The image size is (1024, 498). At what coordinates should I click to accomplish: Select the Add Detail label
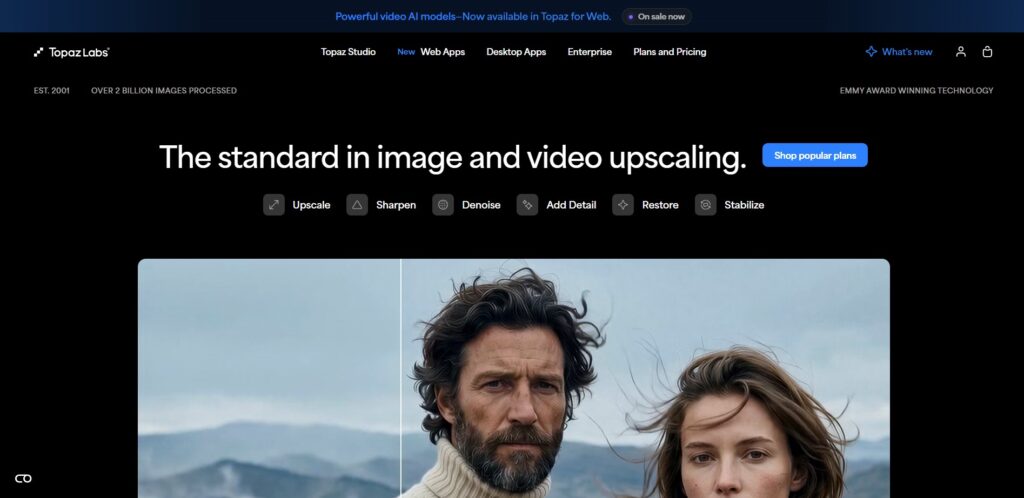pyautogui.click(x=571, y=205)
